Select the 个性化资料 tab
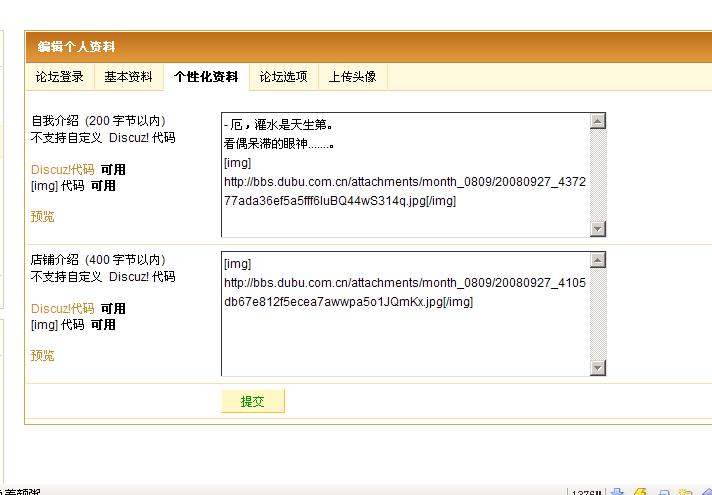Screen dimensions: 712x495 point(206,77)
